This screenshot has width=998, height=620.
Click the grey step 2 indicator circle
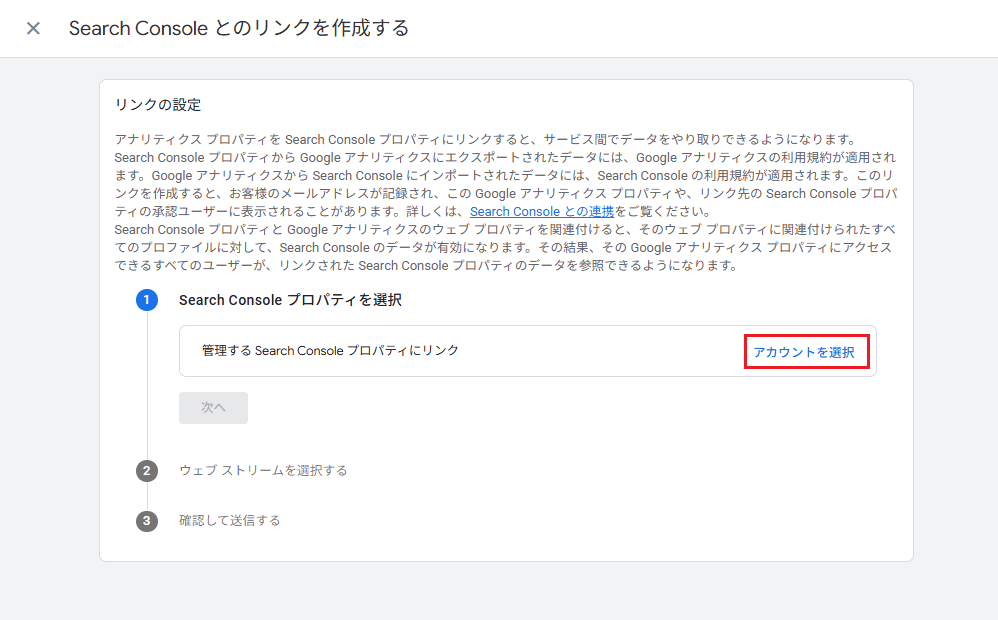tap(147, 469)
